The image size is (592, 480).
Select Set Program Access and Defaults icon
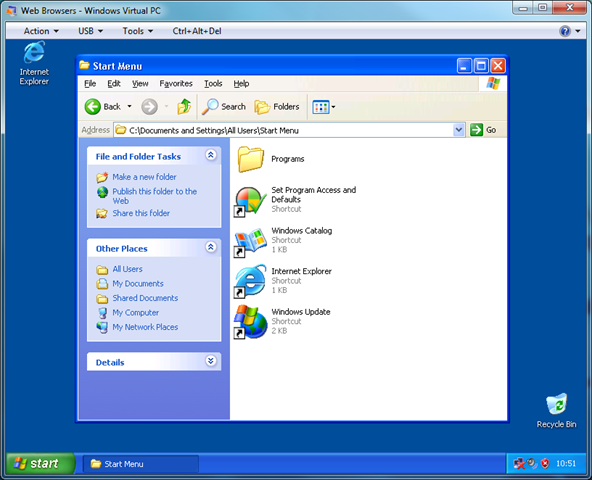[x=250, y=202]
